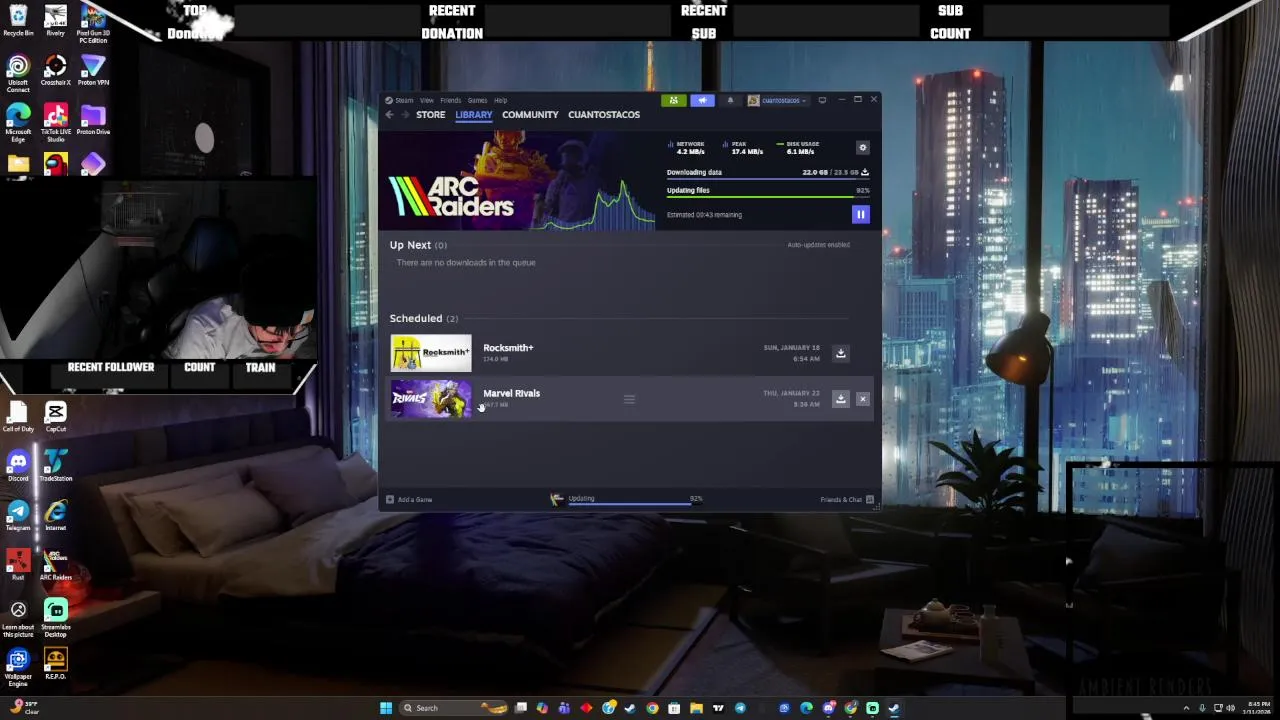Open the Help menu
This screenshot has width=1280, height=720.
pyautogui.click(x=500, y=100)
